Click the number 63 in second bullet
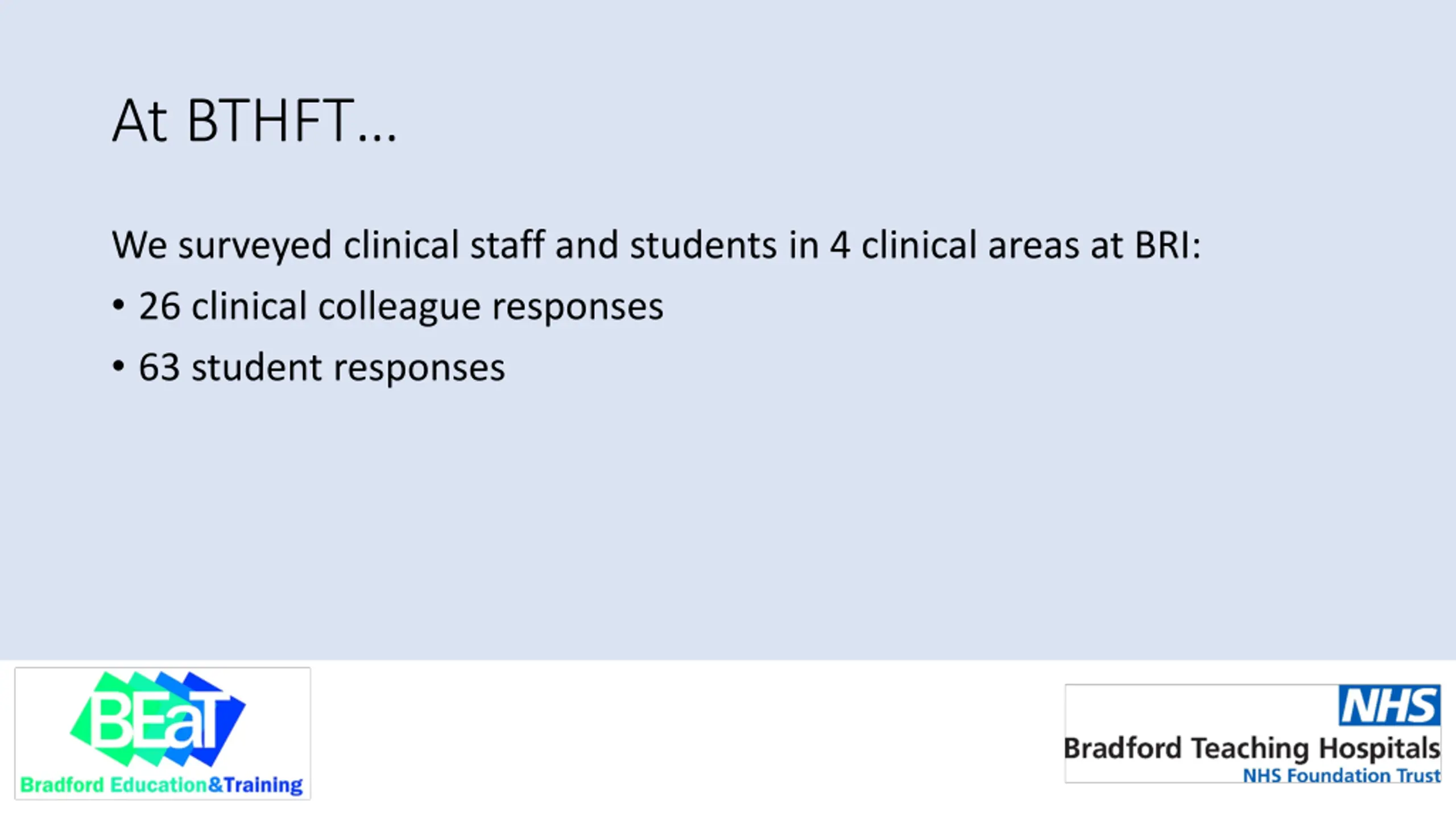The width and height of the screenshot is (1456, 819). [x=160, y=367]
